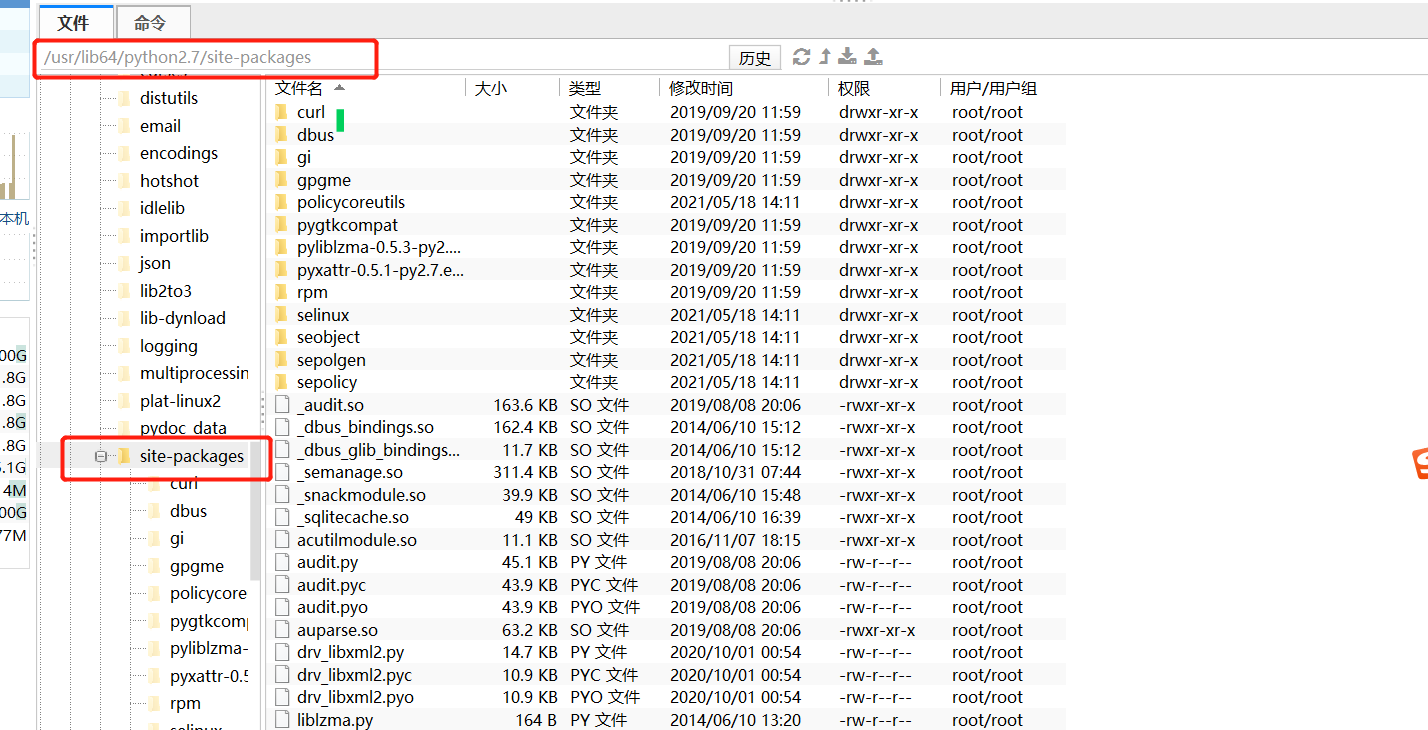Screen dimensions: 1428x730
Task: Click the liblzma.py file icon
Action: coord(282,719)
